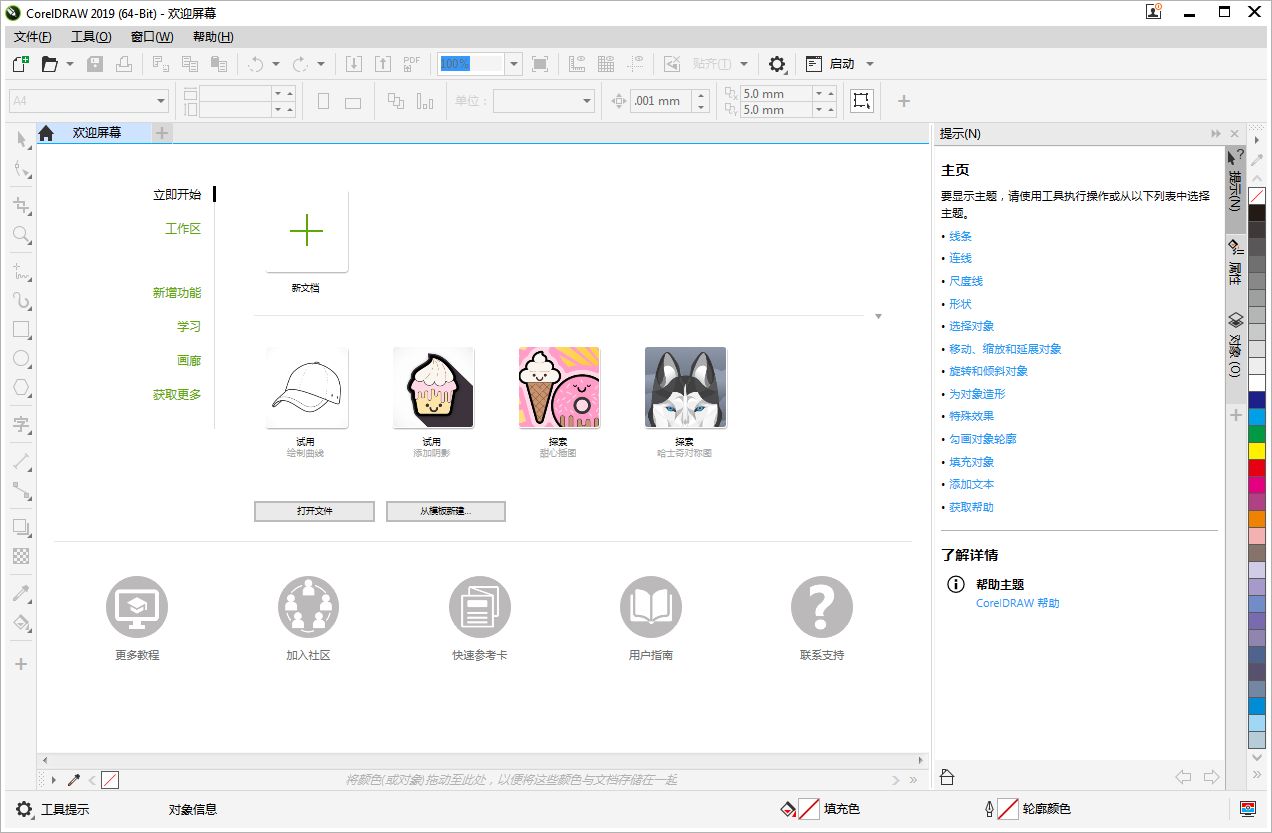Screen dimensions: 1272x833
Task: Toggle portrait page orientation
Action: 324,100
